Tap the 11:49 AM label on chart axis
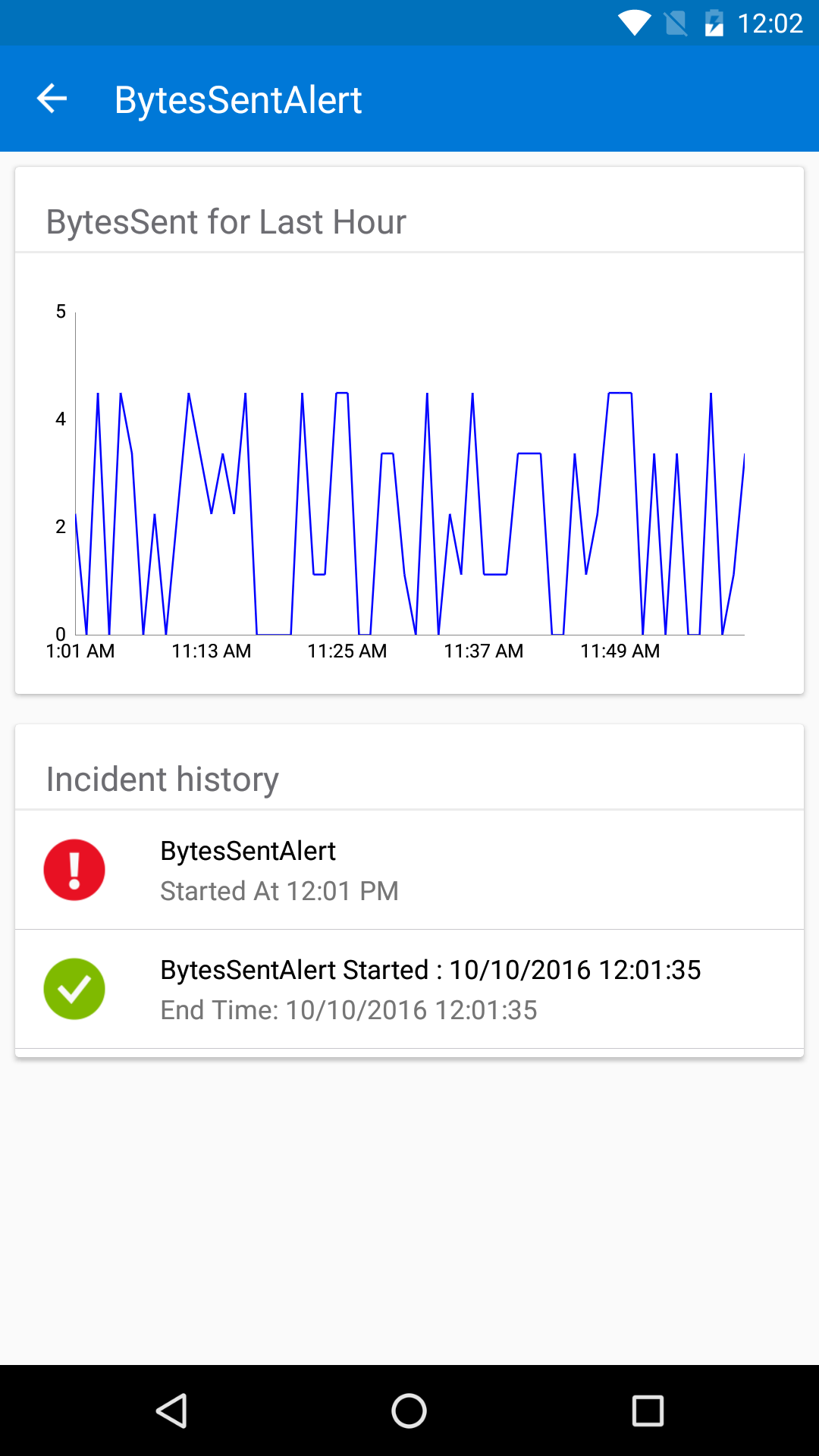819x1456 pixels. pos(620,651)
